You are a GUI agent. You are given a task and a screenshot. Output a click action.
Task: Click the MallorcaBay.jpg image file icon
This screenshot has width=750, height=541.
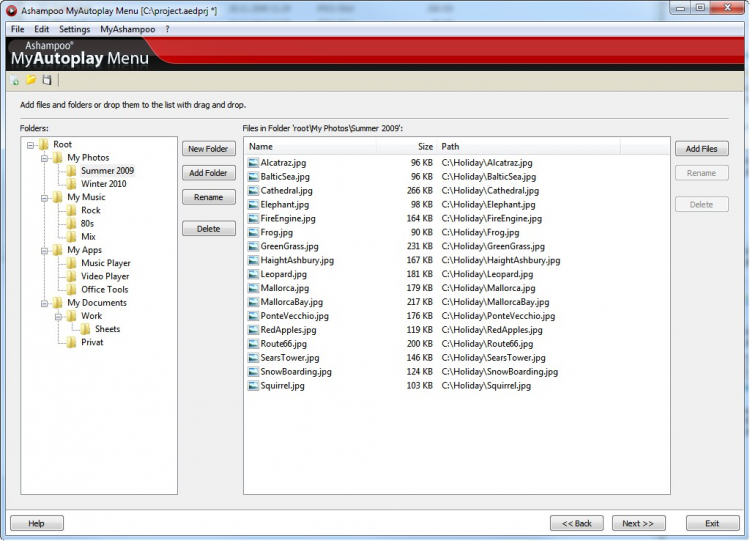click(253, 302)
